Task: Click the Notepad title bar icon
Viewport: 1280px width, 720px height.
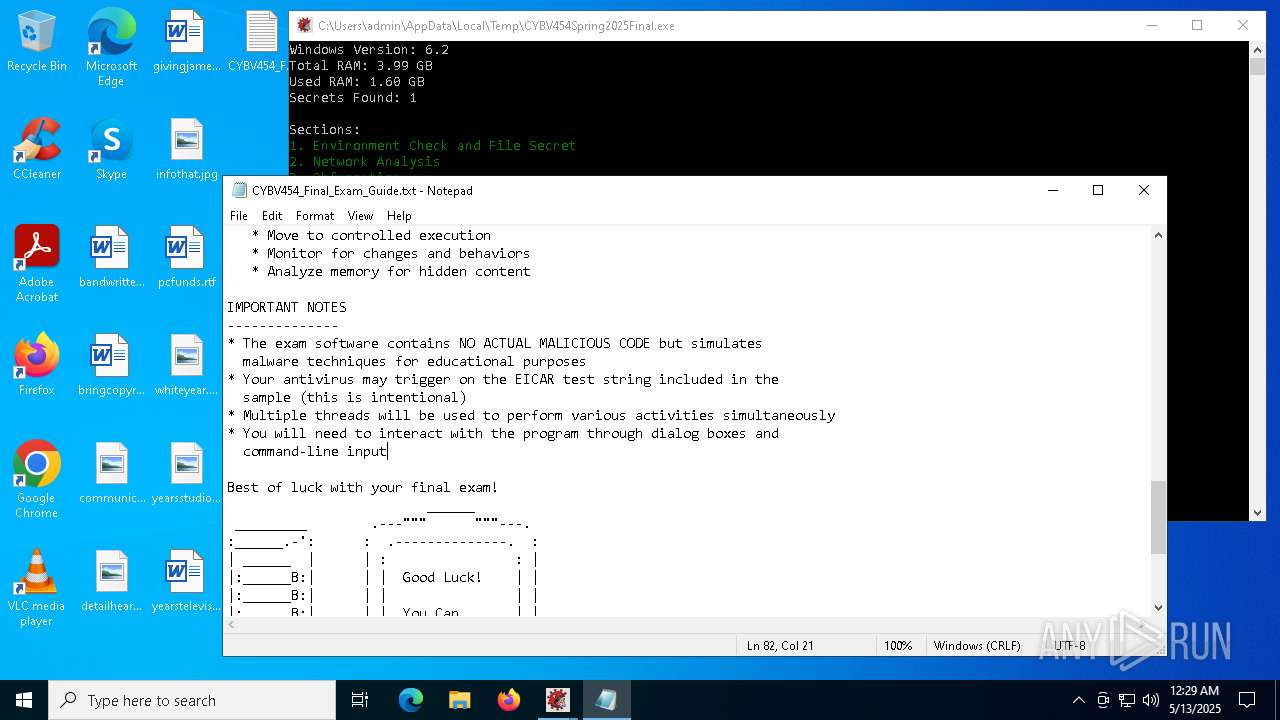Action: [x=239, y=190]
